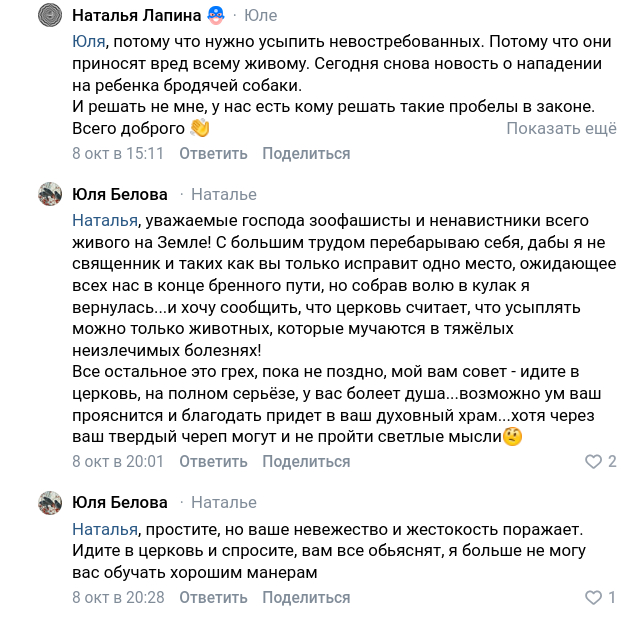Image resolution: width=634 pixels, height=619 pixels.
Task: Like Юля Белова's comment with 2 likes
Action: point(594,461)
